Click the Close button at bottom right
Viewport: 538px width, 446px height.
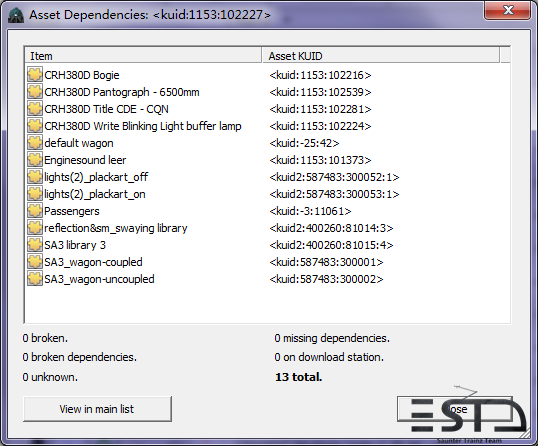click(x=455, y=409)
